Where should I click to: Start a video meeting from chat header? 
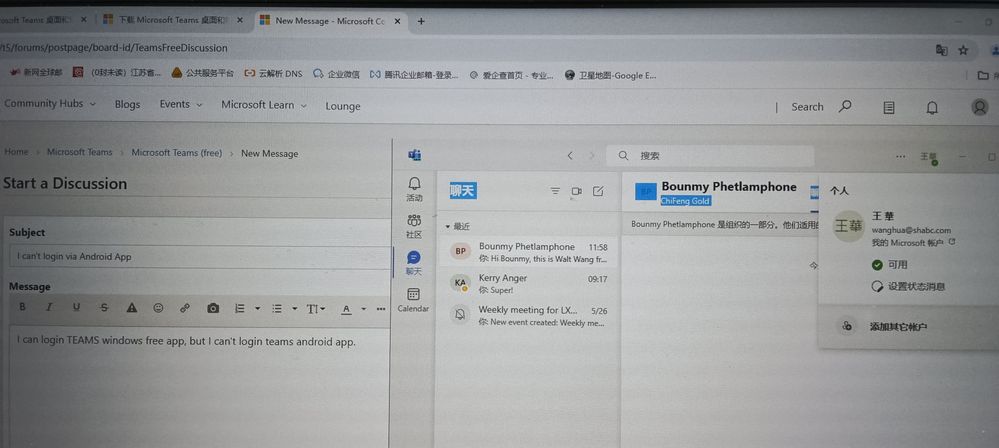tap(577, 191)
